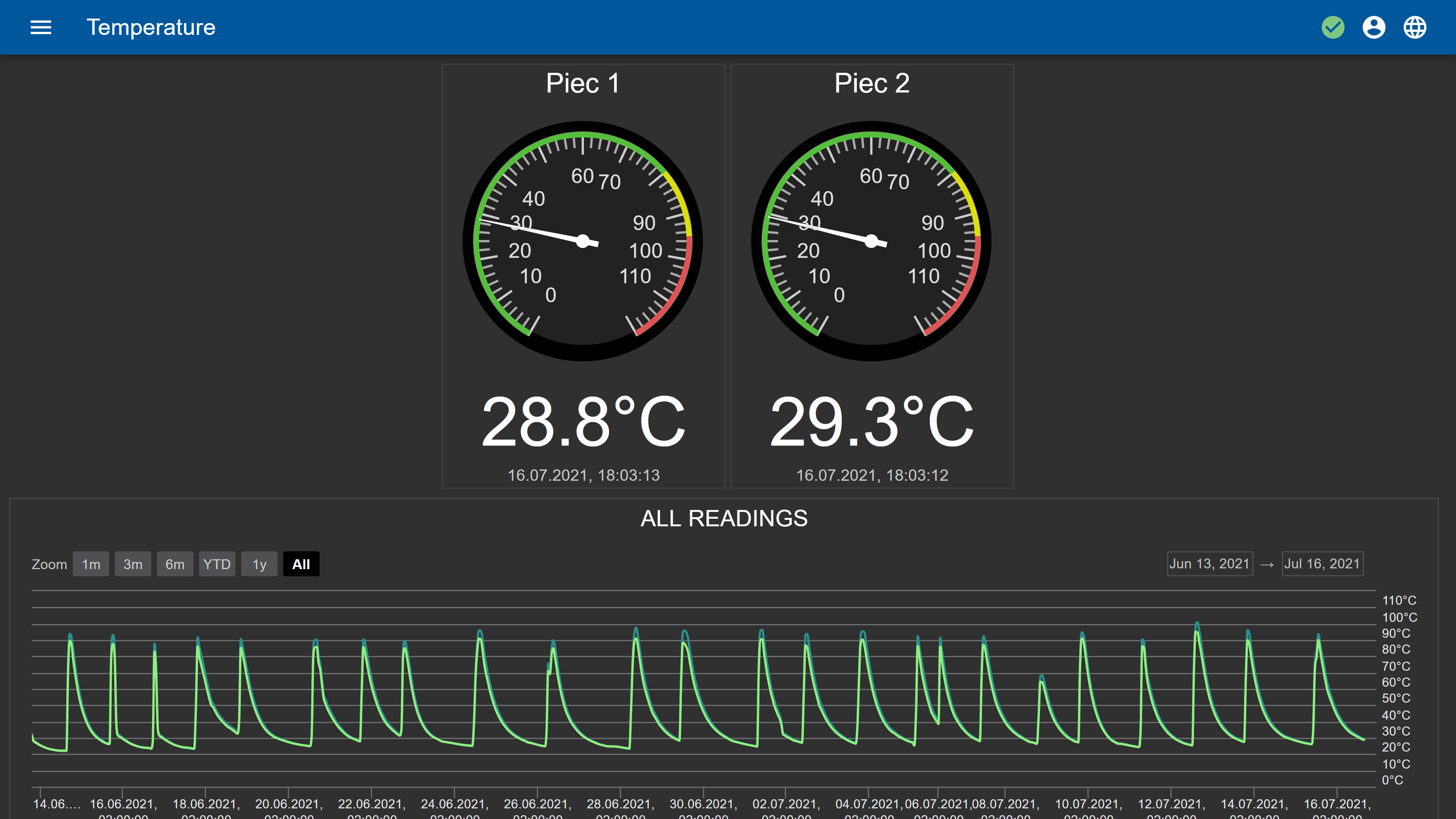The height and width of the screenshot is (819, 1456).
Task: Set chart zoom to 3m
Action: (133, 564)
